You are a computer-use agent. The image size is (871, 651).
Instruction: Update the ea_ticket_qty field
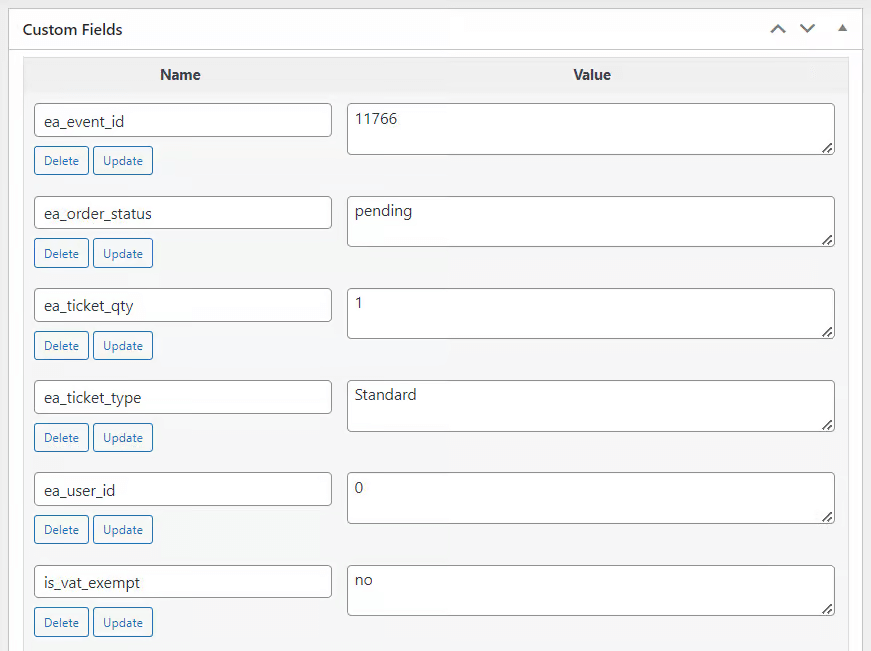pos(123,345)
